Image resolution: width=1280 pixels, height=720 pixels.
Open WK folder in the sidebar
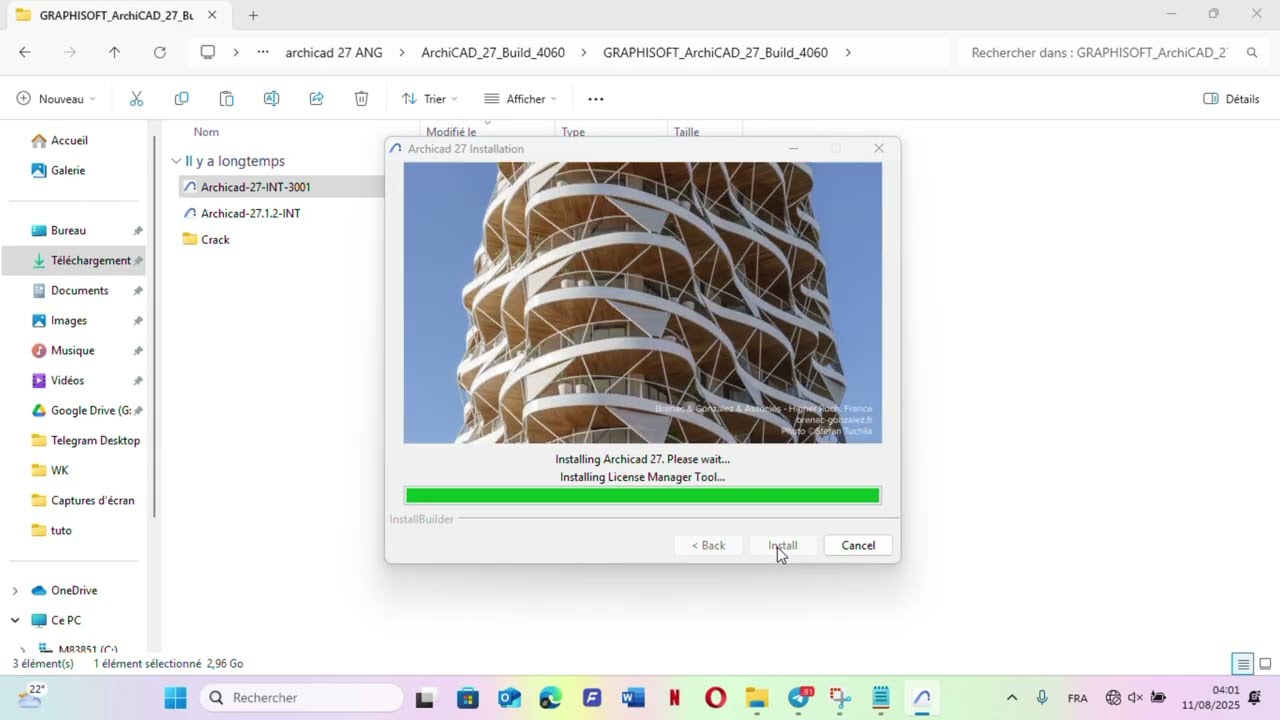(x=59, y=470)
